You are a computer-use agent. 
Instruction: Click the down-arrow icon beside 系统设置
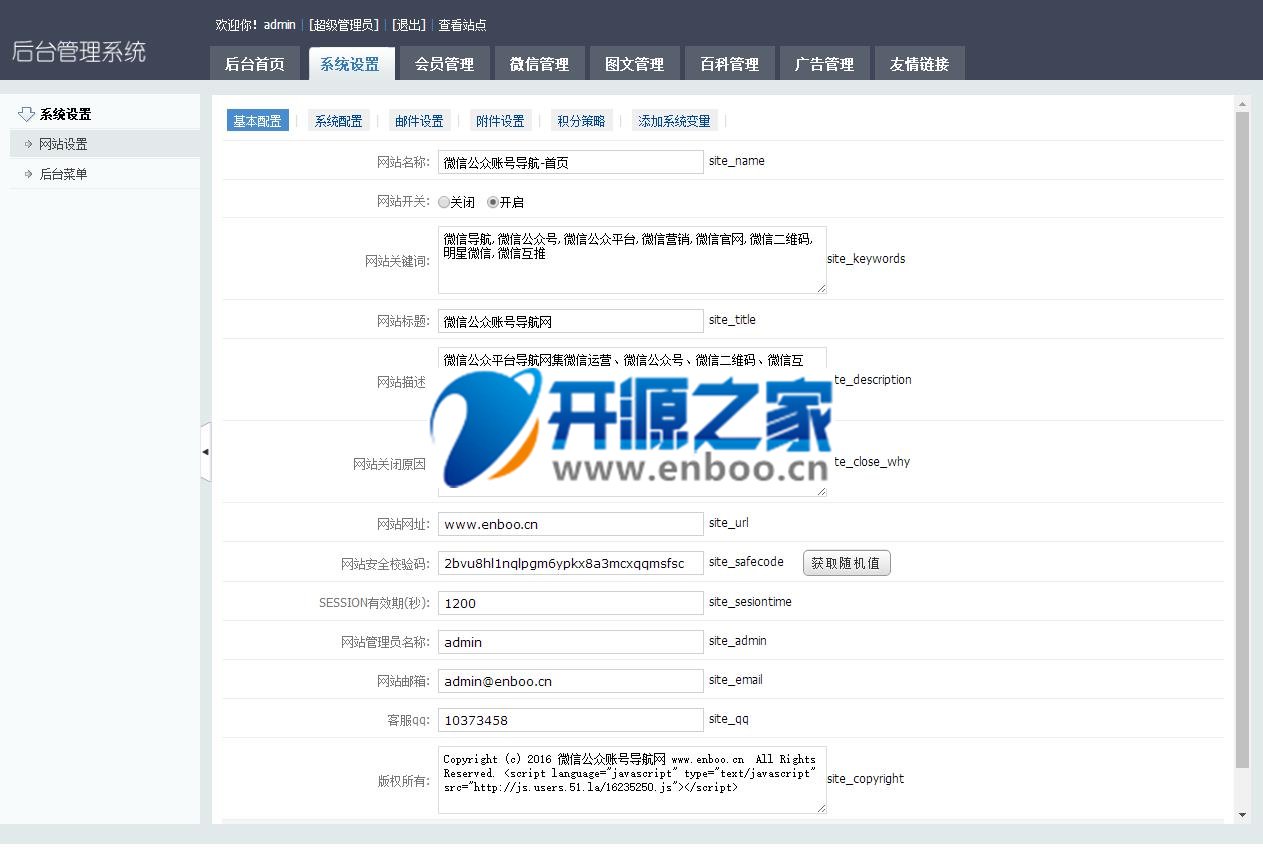click(27, 113)
